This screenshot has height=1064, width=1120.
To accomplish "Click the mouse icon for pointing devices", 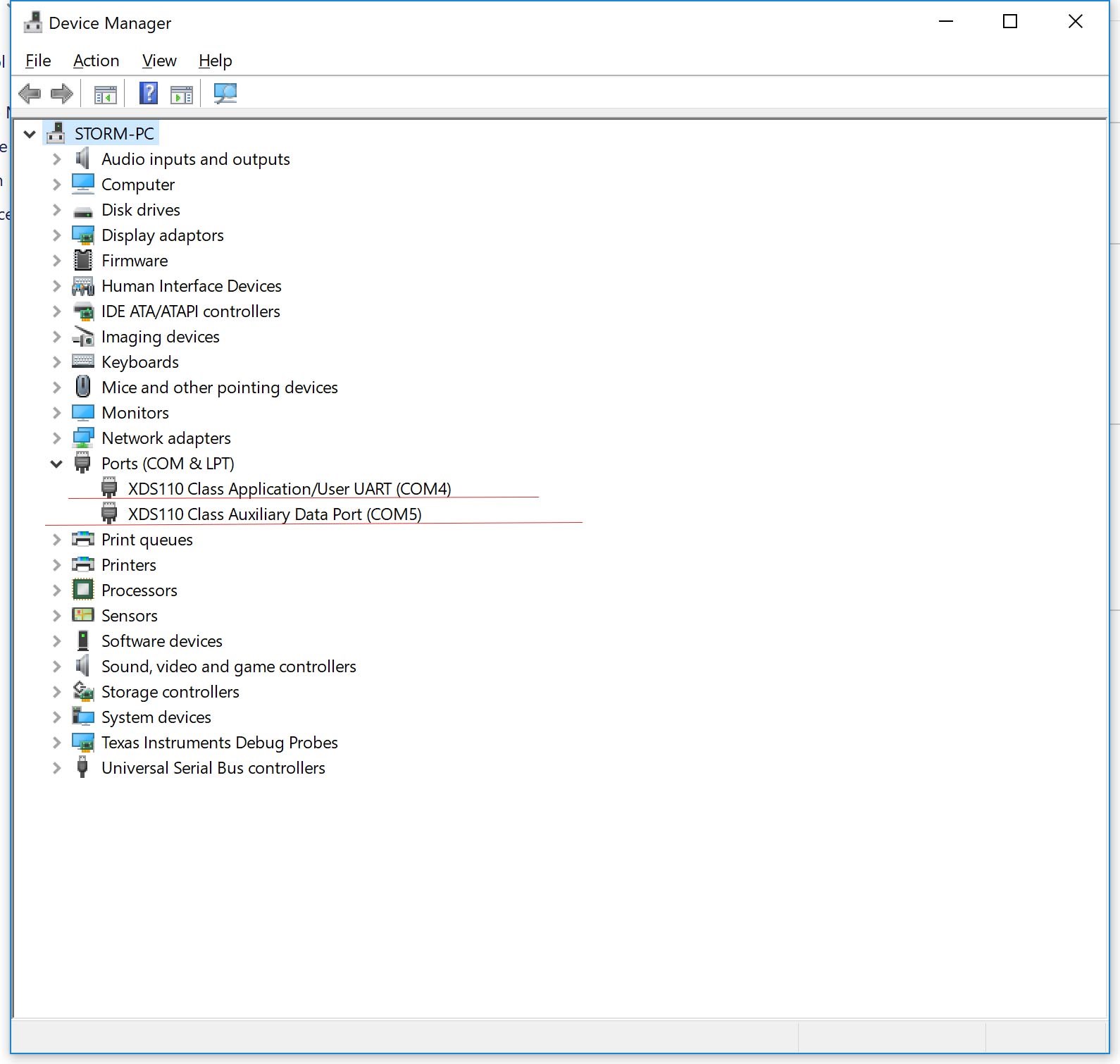I will 83,387.
